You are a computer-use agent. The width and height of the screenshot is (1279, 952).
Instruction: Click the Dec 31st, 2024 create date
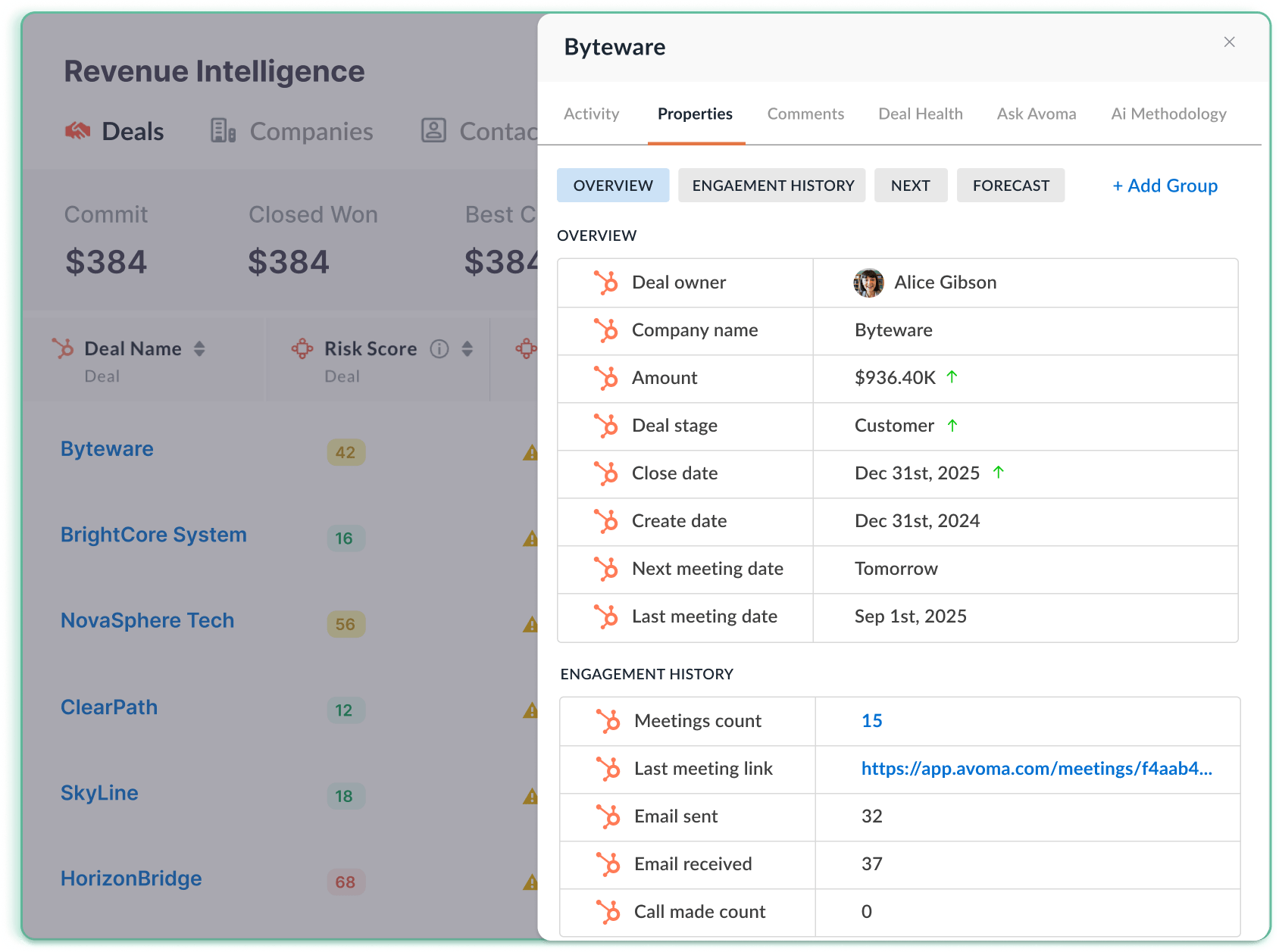tap(917, 521)
